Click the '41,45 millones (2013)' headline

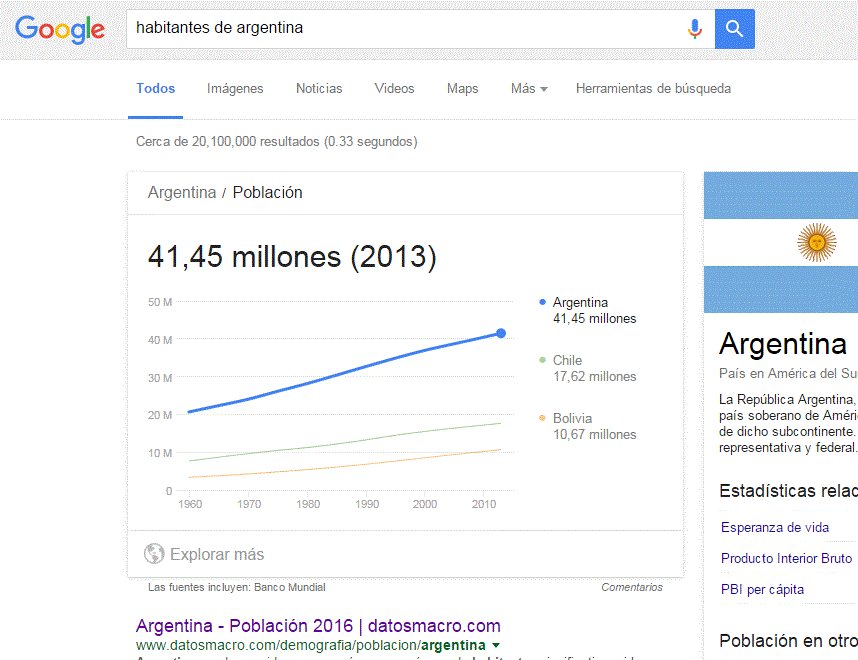click(x=292, y=256)
